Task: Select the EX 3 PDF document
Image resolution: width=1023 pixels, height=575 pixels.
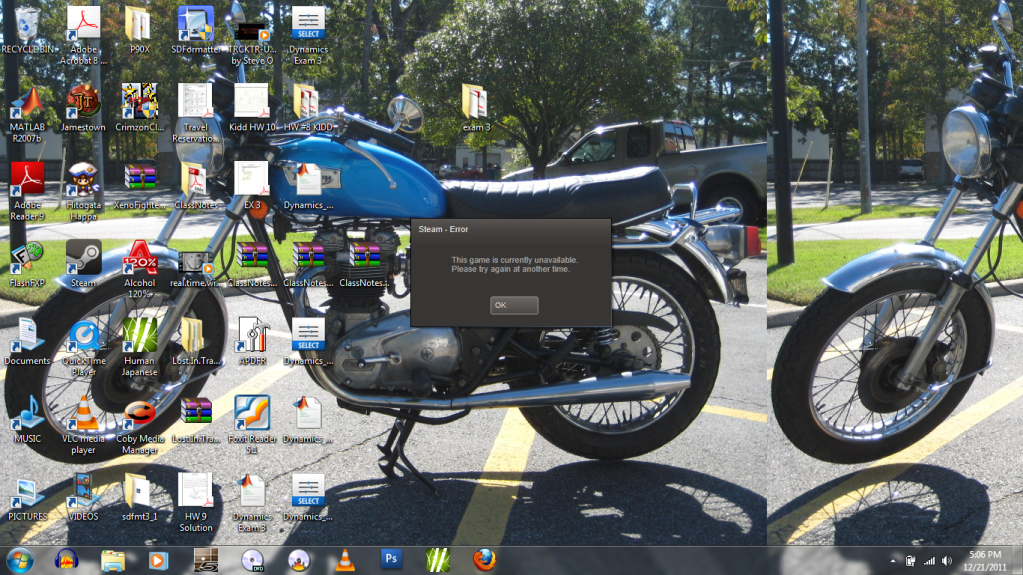Action: tap(252, 186)
